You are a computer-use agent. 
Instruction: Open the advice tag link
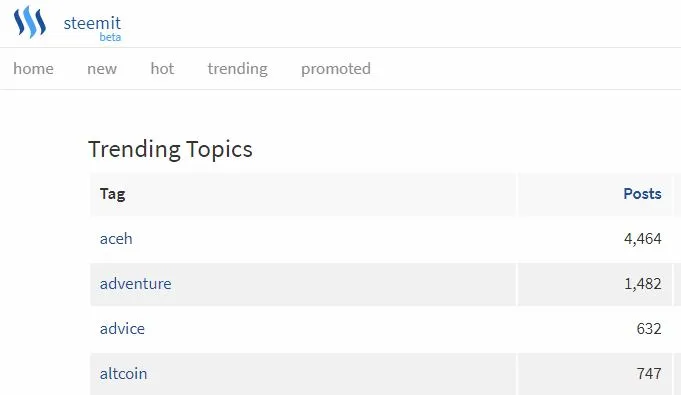[122, 329]
